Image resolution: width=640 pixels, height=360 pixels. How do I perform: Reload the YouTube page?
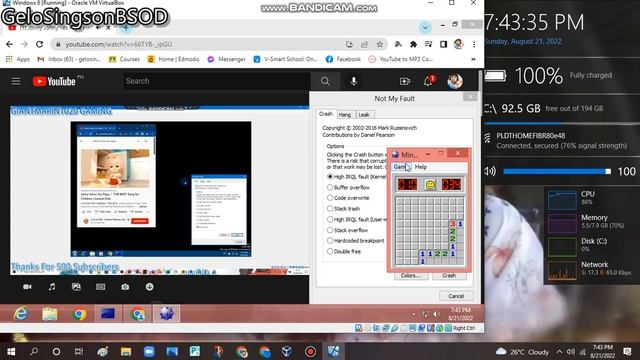pyautogui.click(x=40, y=44)
